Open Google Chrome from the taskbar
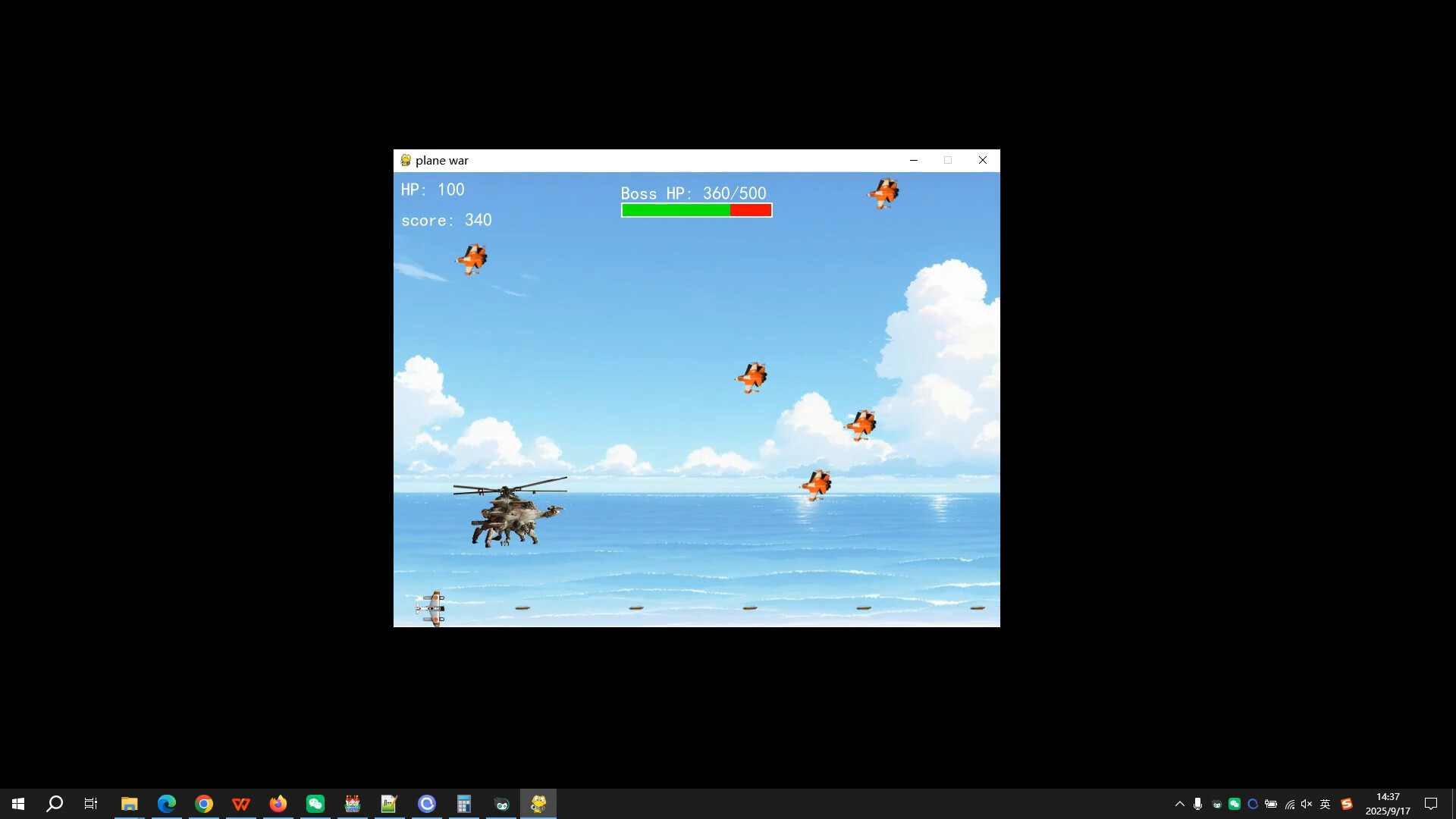The image size is (1456, 819). [203, 804]
